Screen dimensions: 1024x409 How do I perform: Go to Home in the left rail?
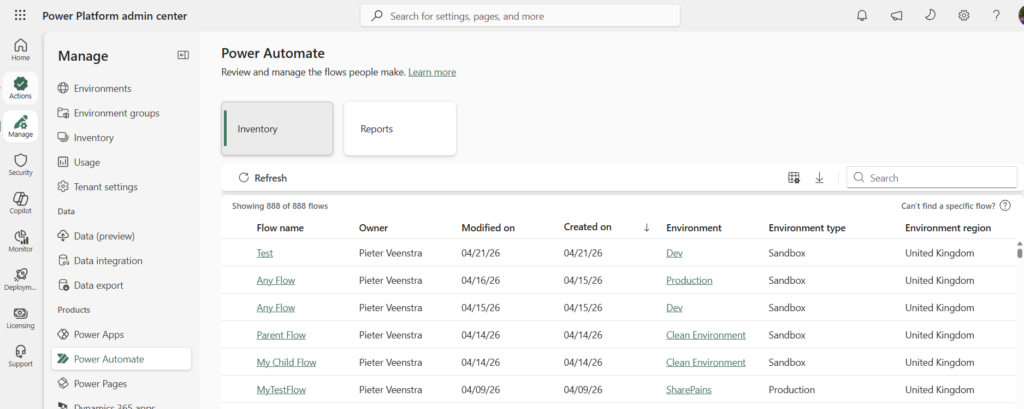(20, 50)
